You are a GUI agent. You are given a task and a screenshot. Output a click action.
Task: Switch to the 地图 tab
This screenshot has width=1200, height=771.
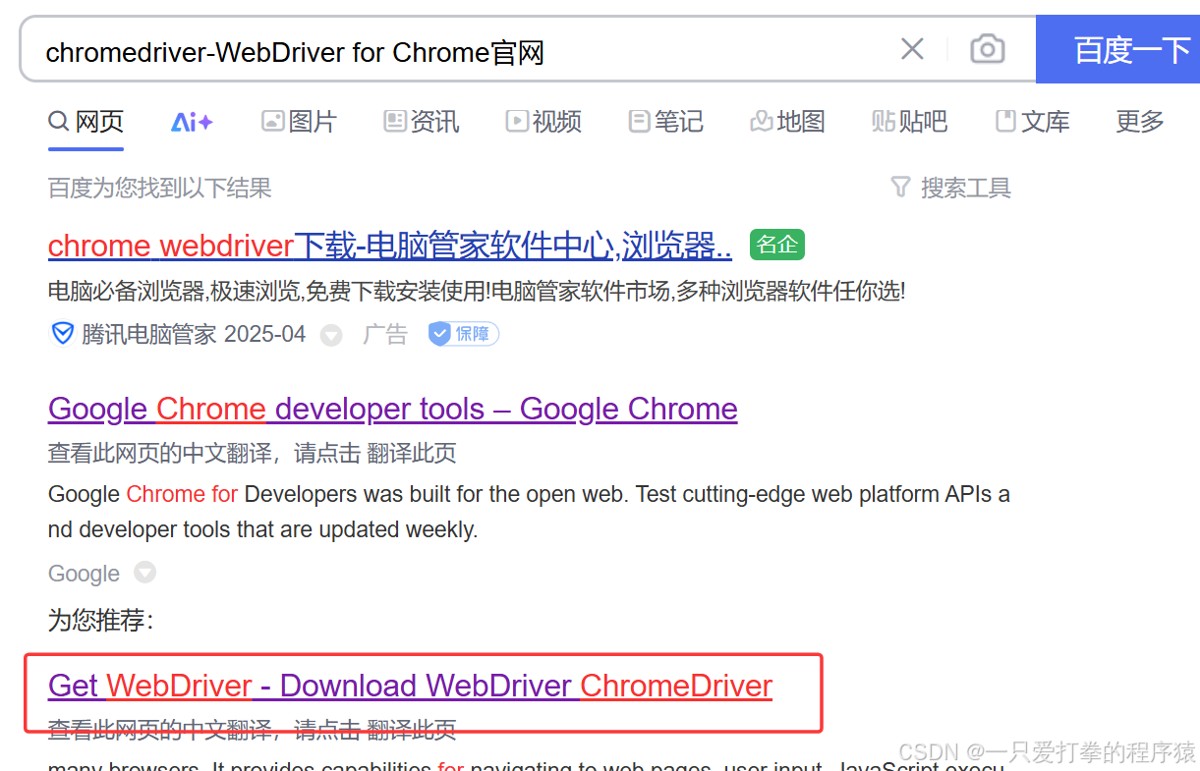(788, 122)
